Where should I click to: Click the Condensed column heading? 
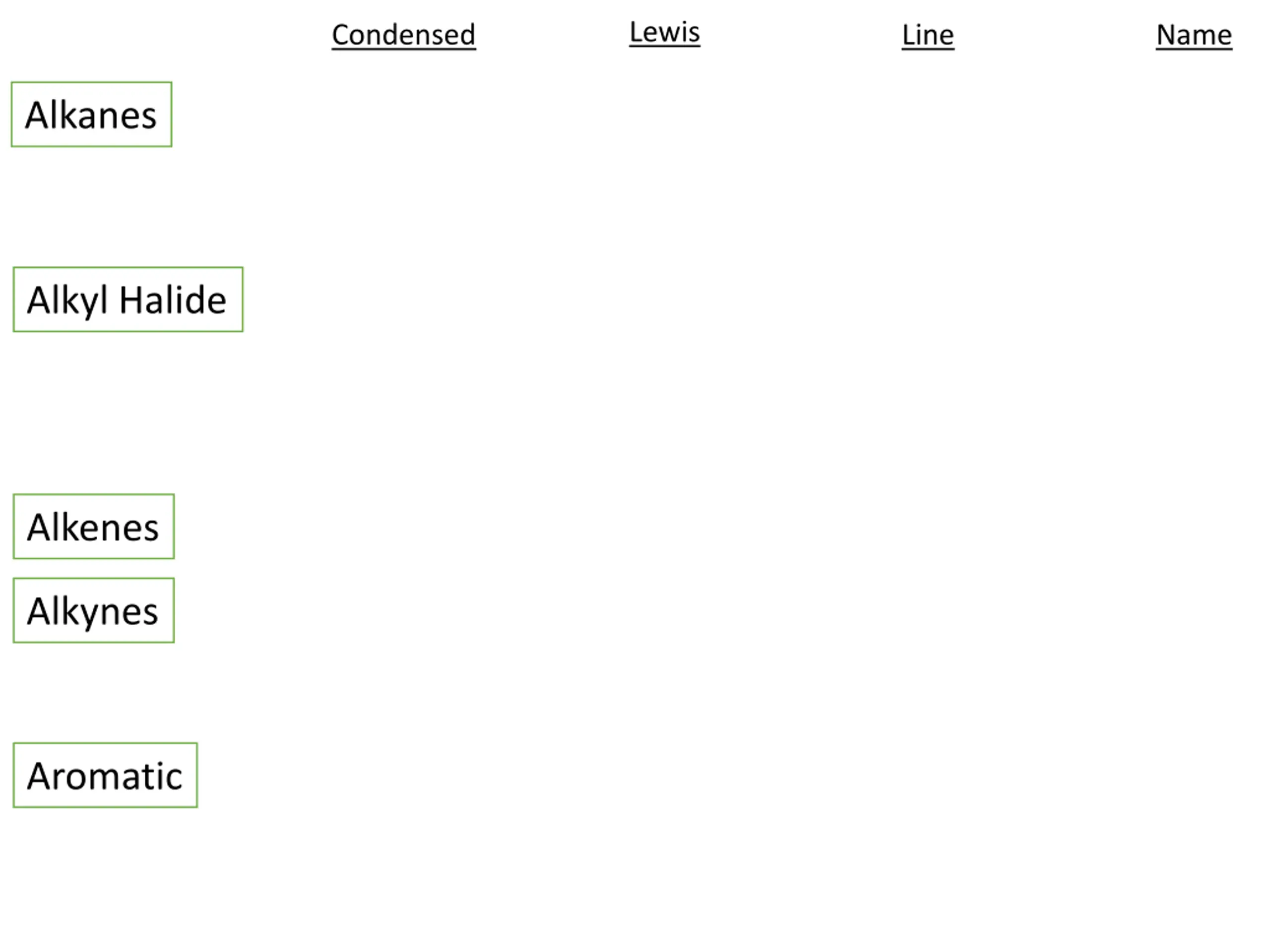click(404, 35)
